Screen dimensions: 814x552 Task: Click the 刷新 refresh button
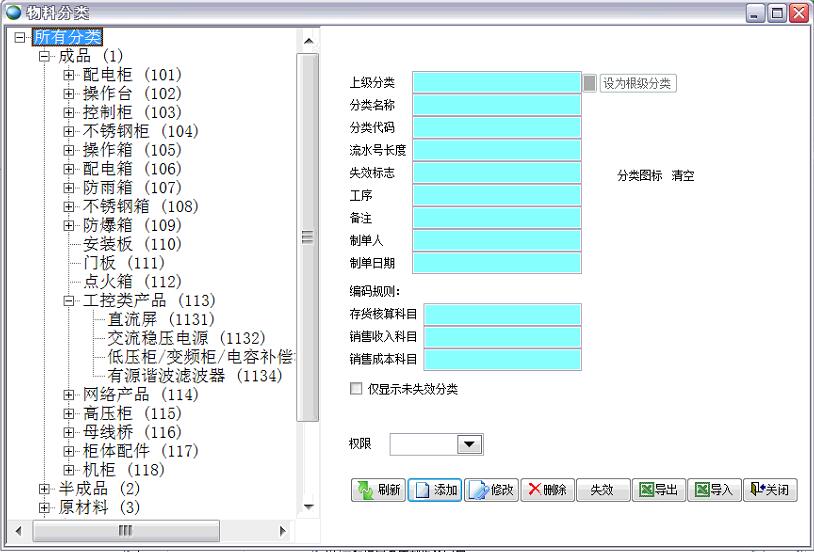(378, 490)
